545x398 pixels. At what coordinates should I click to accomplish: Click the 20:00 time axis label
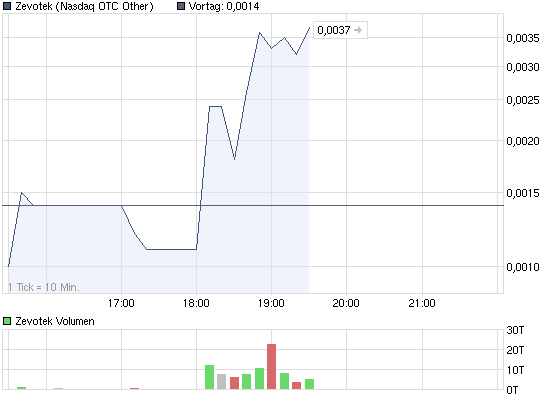pyautogui.click(x=346, y=303)
